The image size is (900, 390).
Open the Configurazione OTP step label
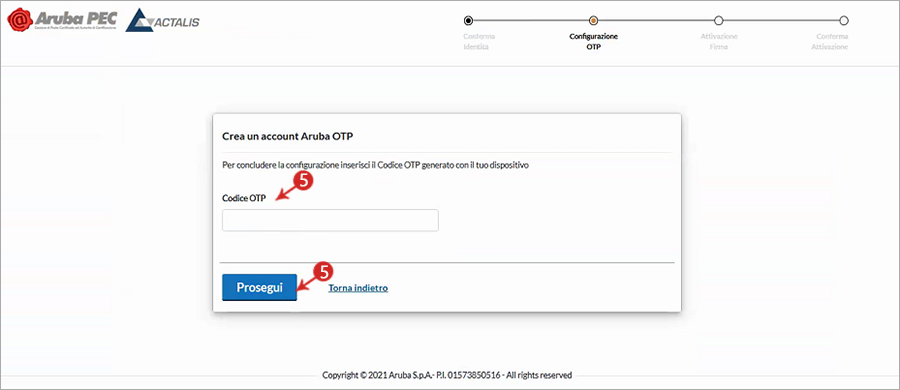point(593,41)
